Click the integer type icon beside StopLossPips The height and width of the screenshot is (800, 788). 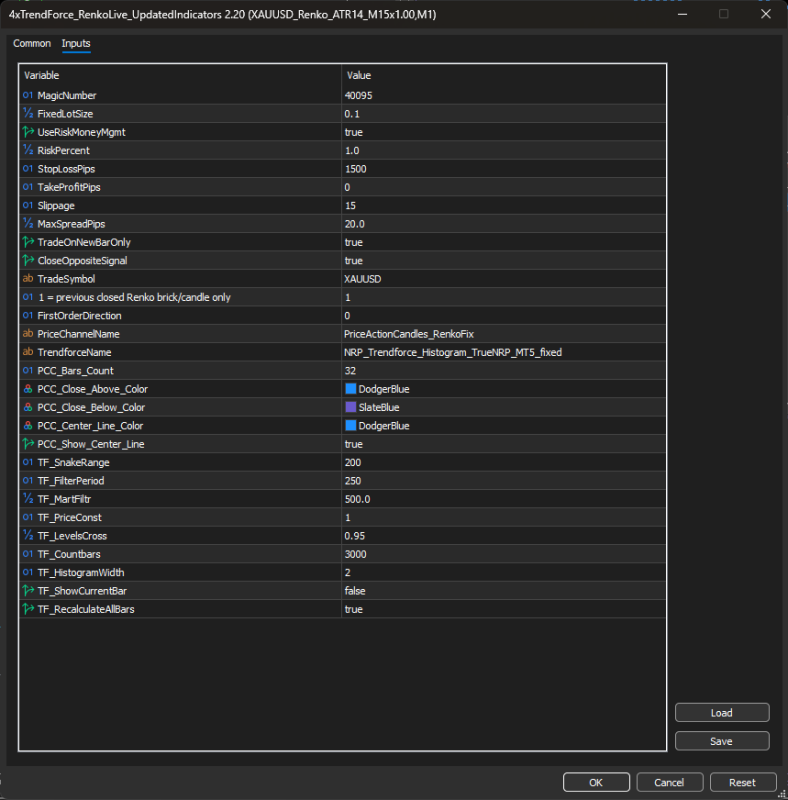tap(28, 169)
